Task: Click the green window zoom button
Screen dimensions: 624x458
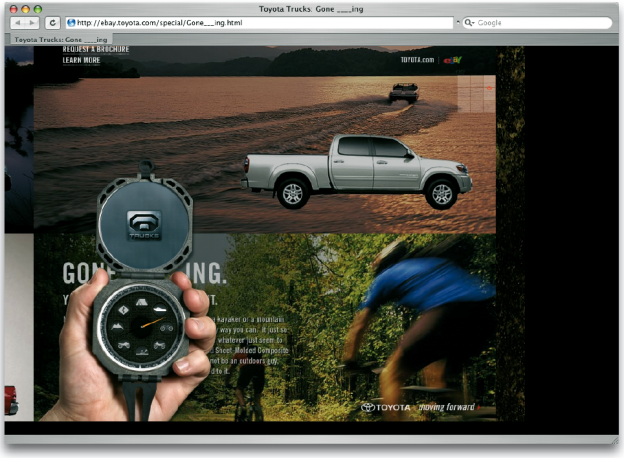Action: [x=38, y=9]
